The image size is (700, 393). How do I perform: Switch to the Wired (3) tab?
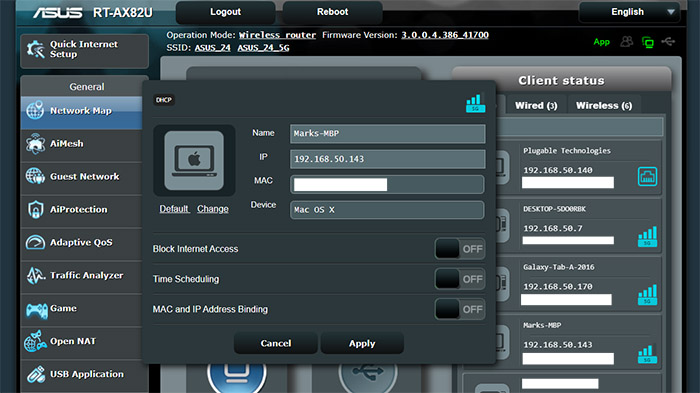click(536, 105)
